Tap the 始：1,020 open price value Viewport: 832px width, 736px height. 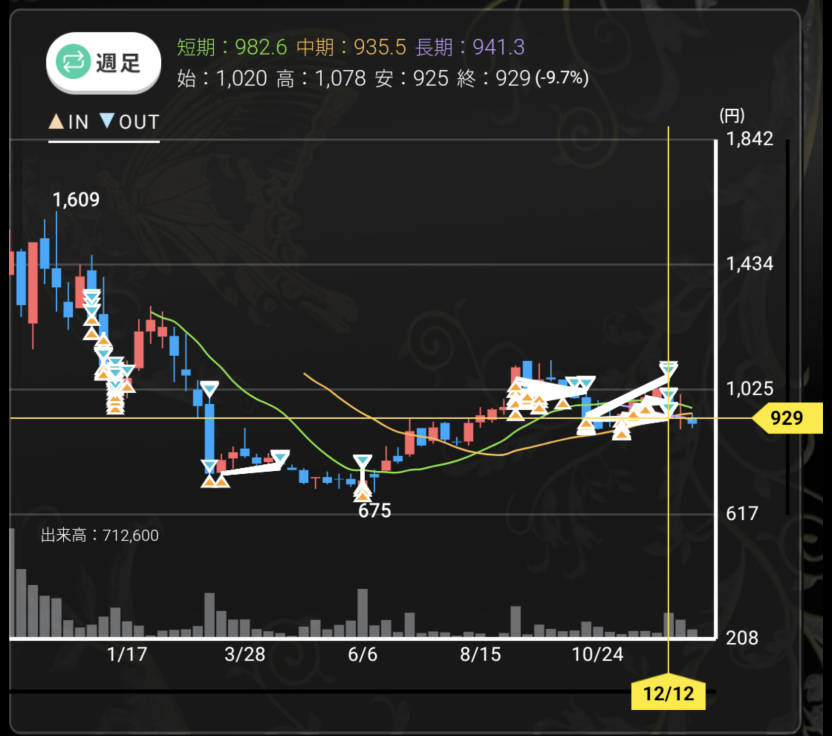point(222,79)
